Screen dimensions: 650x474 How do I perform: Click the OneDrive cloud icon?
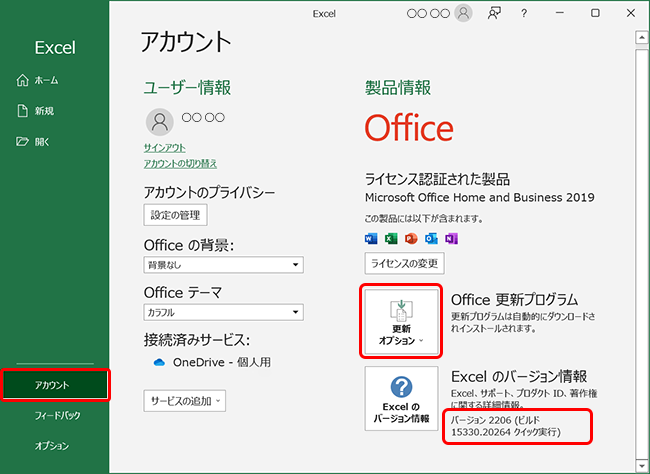click(x=159, y=363)
